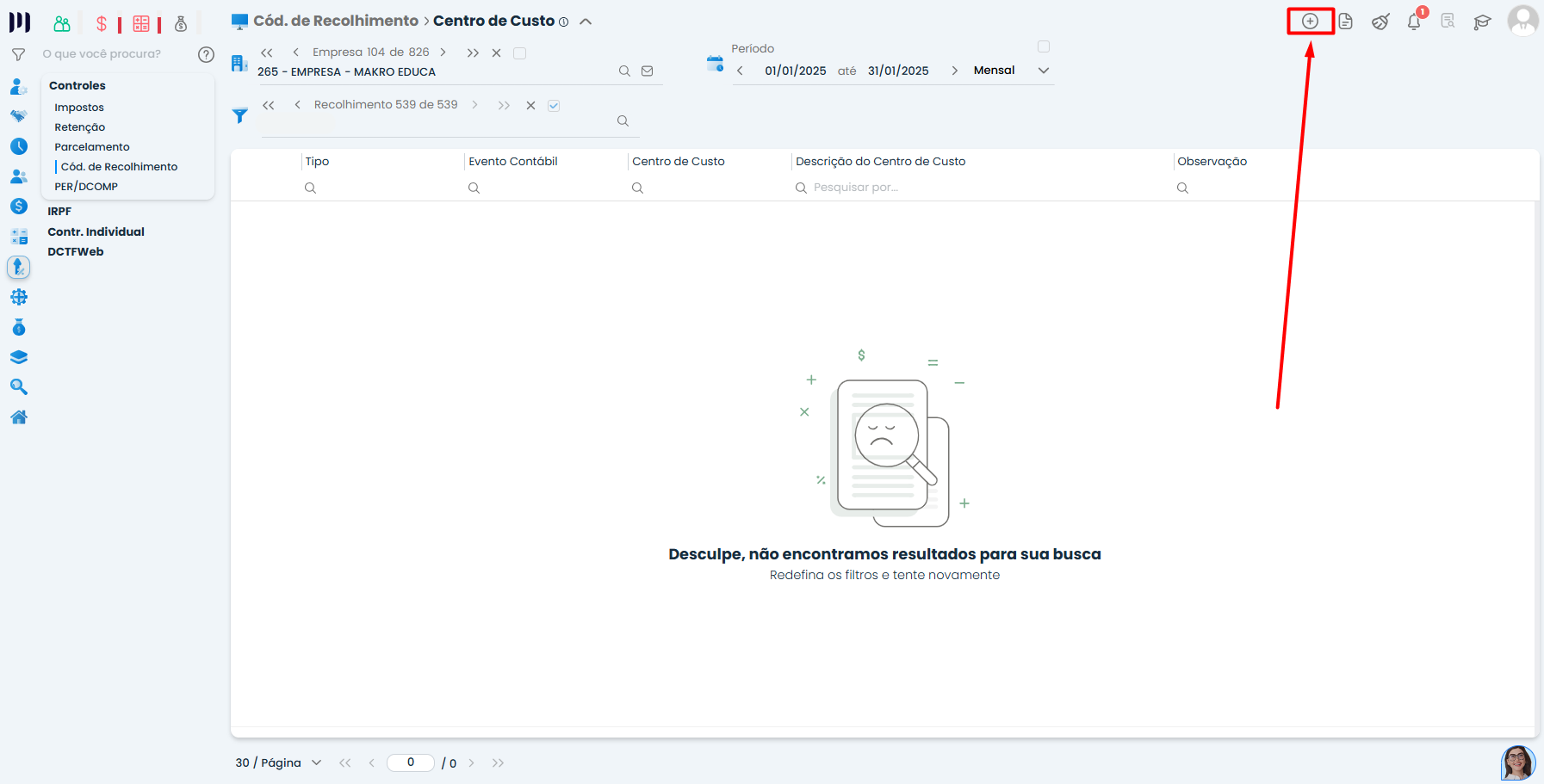Open the DCTFWeb section
The image size is (1544, 784).
coord(76,252)
